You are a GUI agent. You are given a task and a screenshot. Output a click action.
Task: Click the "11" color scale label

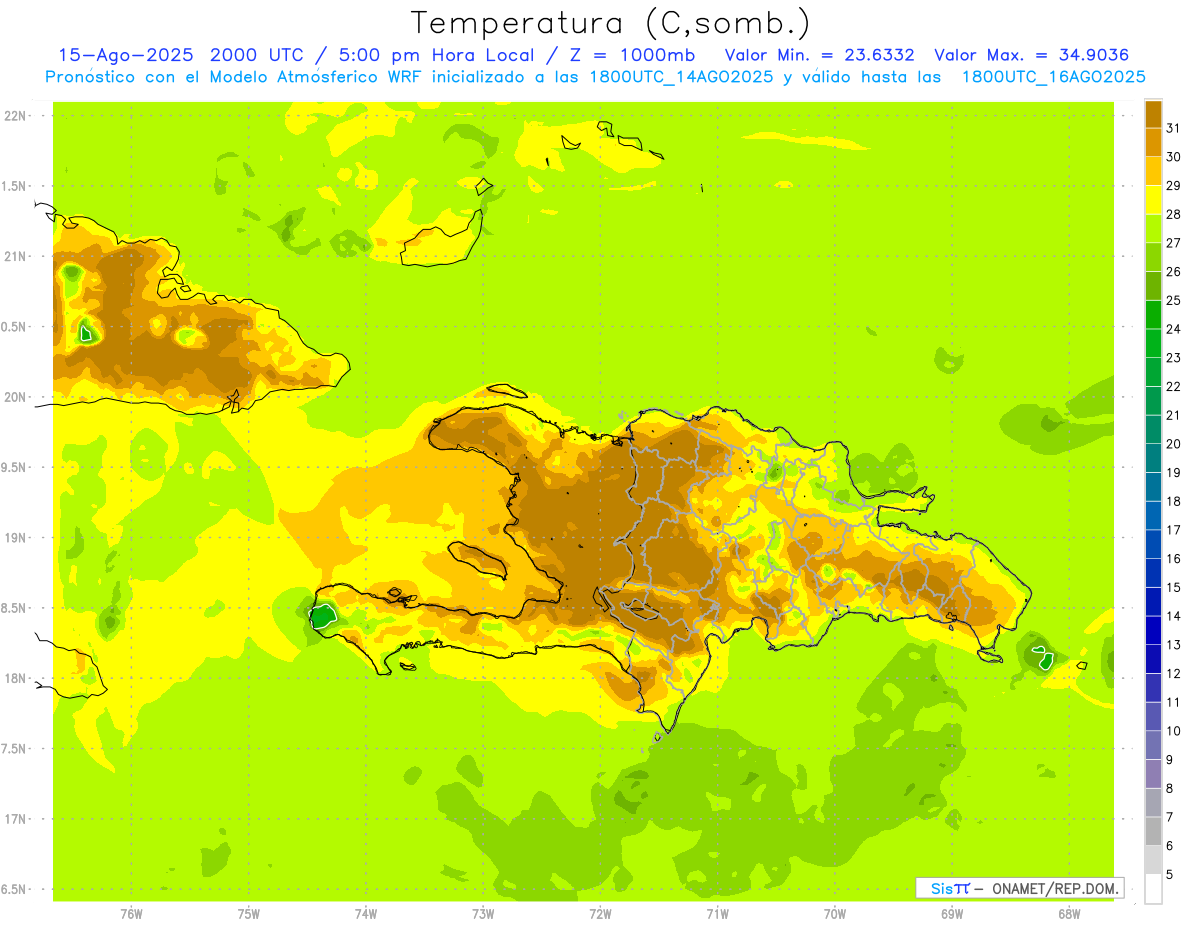[x=1174, y=703]
